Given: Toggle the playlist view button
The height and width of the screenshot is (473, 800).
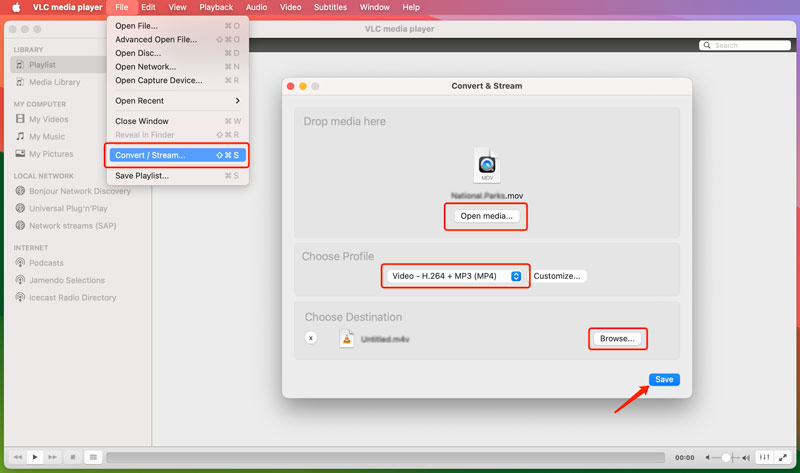Looking at the screenshot, I should tap(93, 457).
